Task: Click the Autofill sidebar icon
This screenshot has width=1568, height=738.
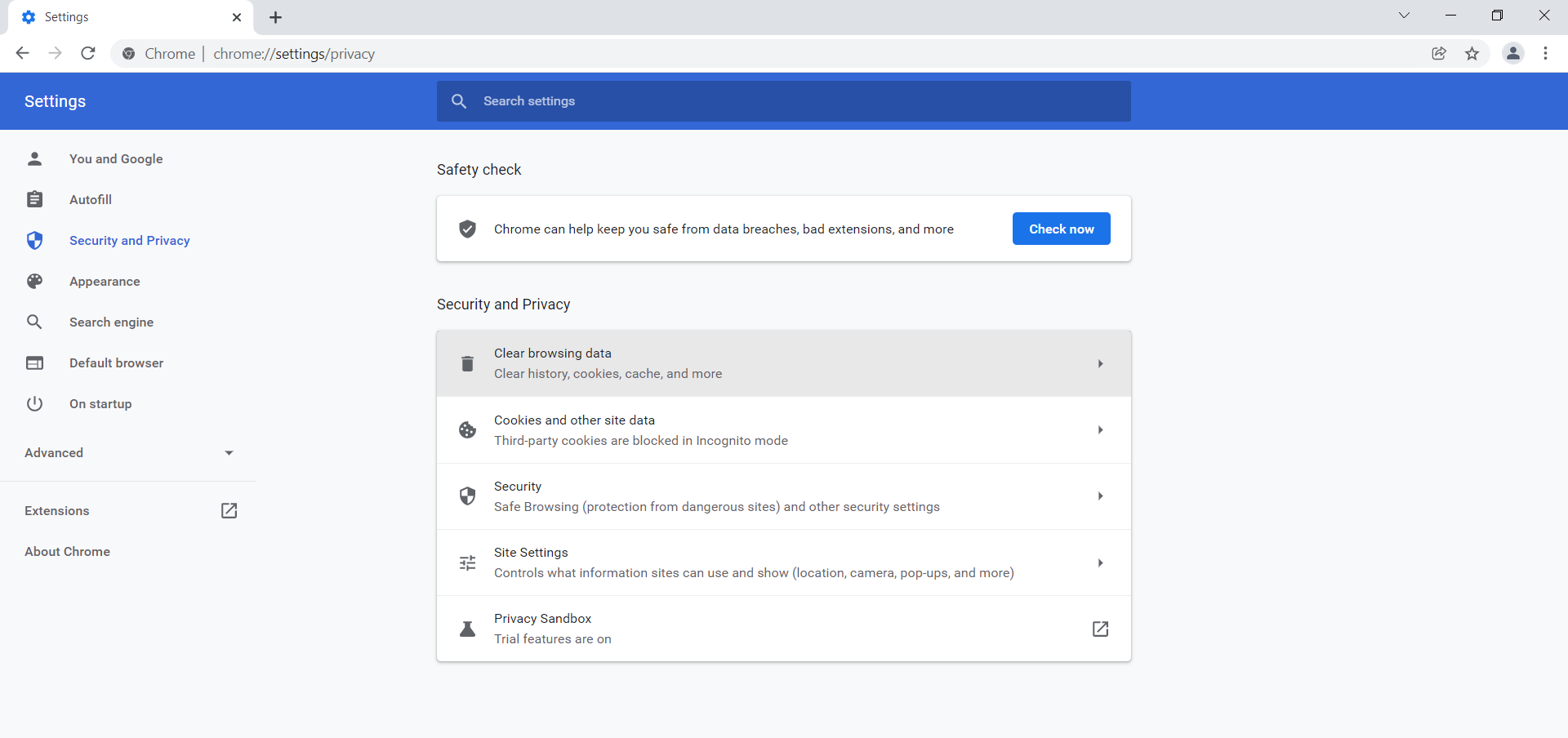Action: point(35,199)
